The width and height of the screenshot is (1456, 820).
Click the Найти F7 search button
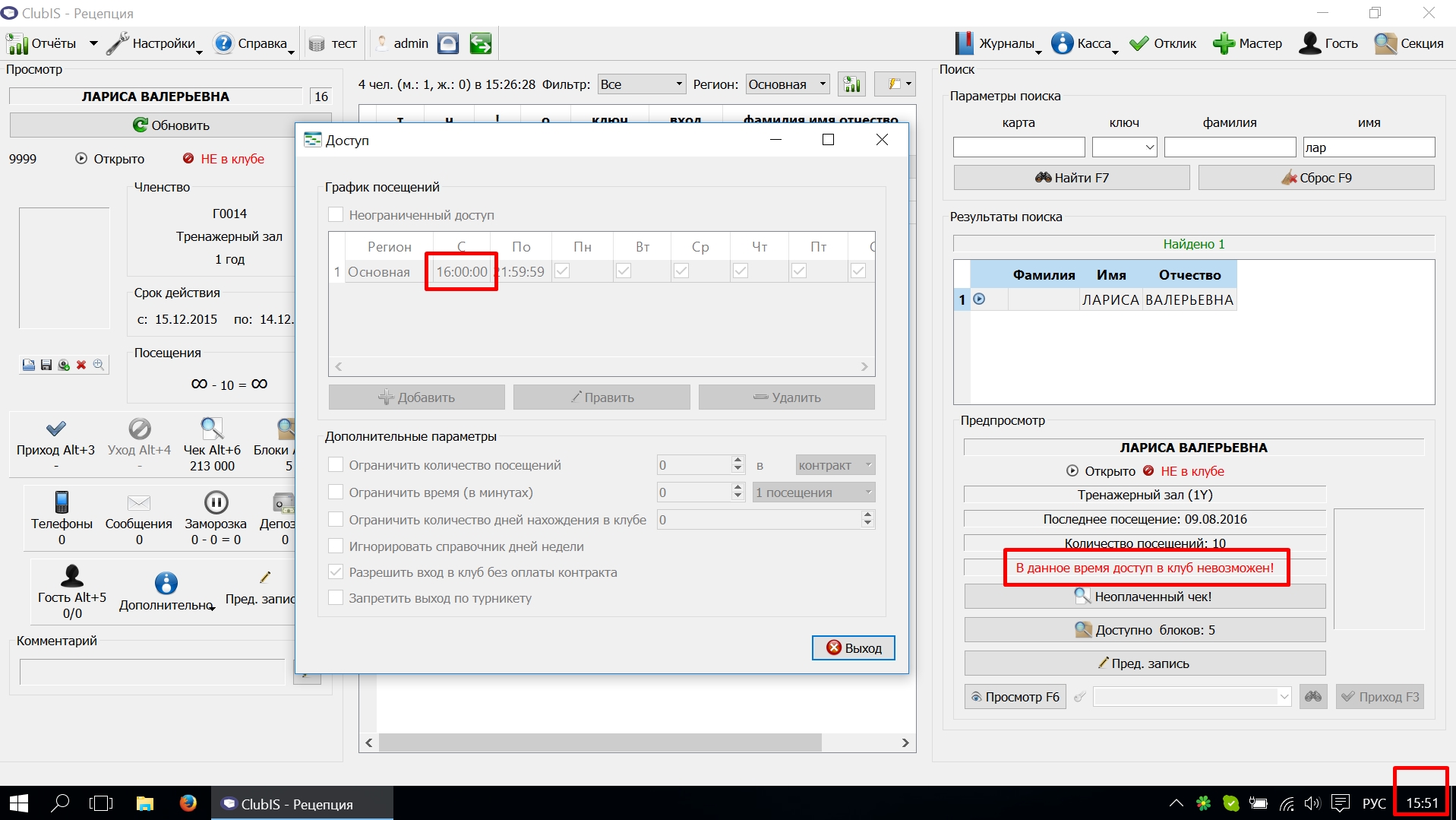click(1072, 178)
